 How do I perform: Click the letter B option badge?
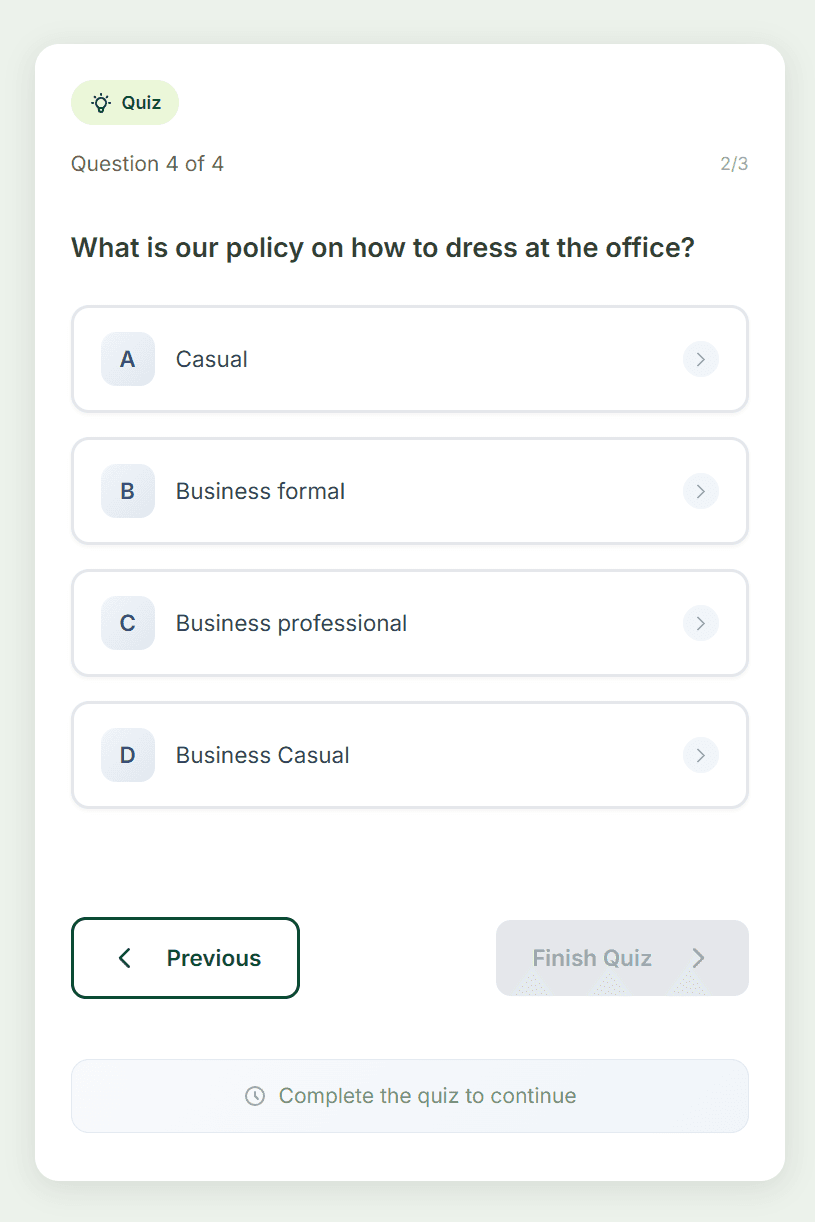click(x=128, y=491)
